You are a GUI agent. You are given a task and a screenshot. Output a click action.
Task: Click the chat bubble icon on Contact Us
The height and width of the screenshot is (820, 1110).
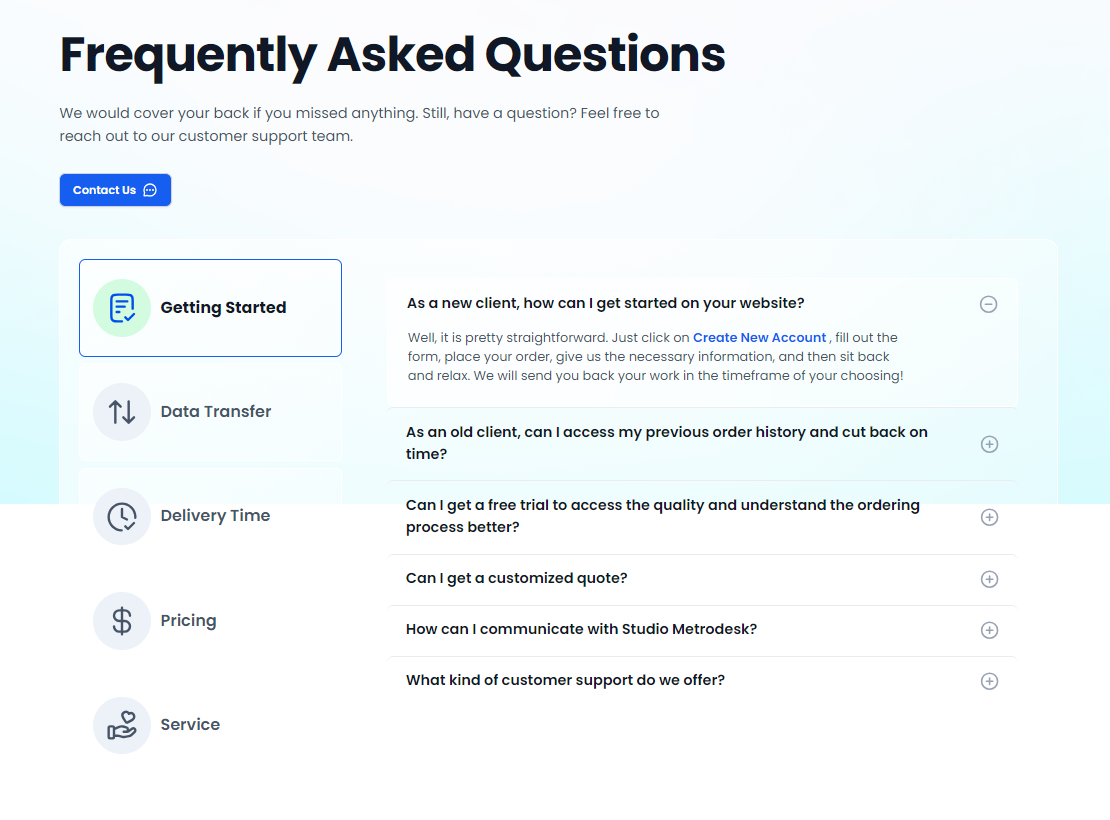(x=149, y=189)
